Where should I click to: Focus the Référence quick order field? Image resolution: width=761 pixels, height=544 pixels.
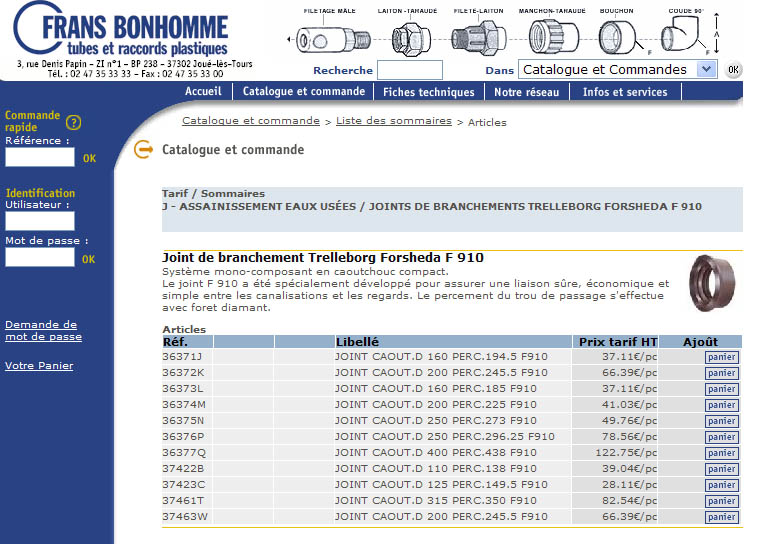[x=40, y=157]
